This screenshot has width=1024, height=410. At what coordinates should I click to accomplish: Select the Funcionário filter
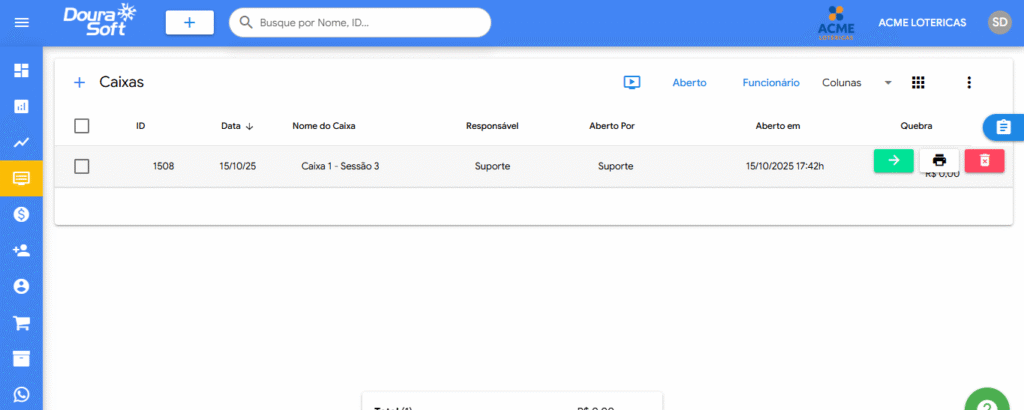[x=770, y=83]
